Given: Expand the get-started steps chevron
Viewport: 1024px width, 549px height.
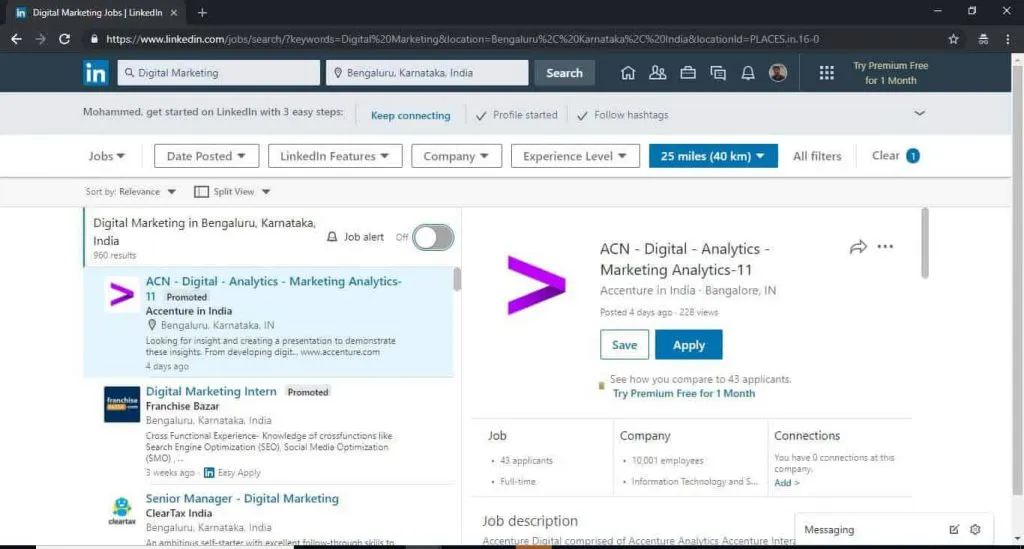Looking at the screenshot, I should coord(920,114).
